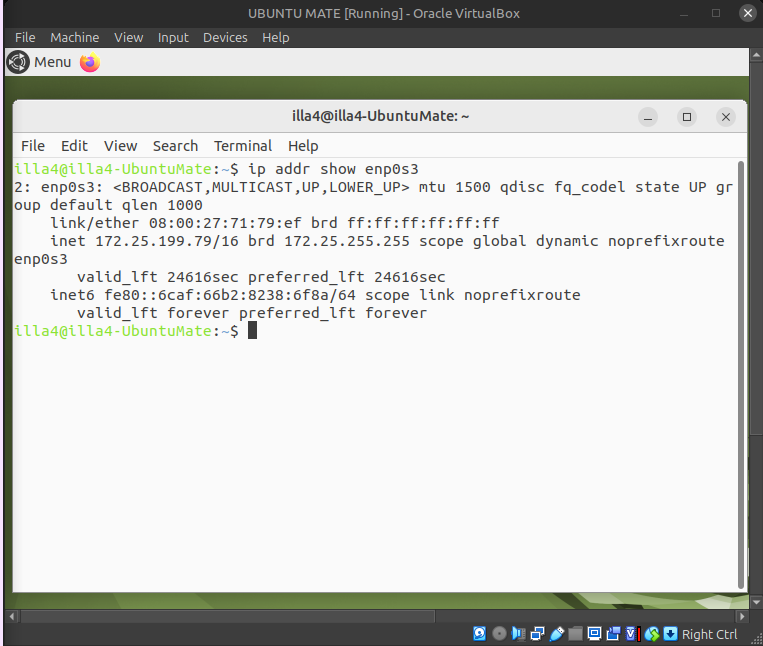Click the USB devices status icon
Viewport: 763px width, 646px height.
556,634
